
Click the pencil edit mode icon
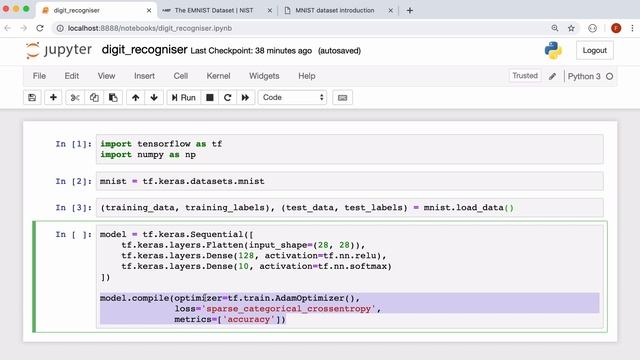(552, 76)
